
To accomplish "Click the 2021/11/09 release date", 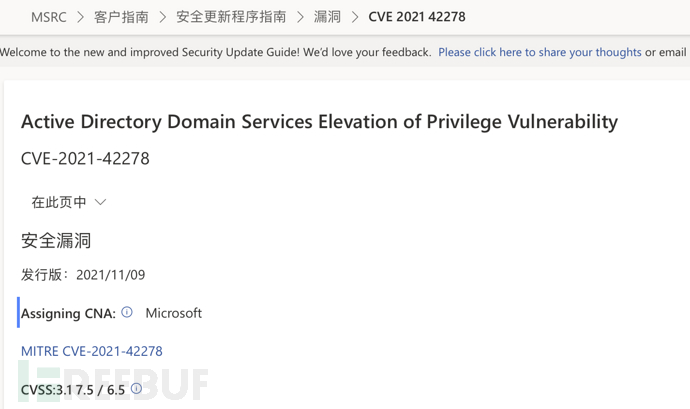I will click(110, 275).
